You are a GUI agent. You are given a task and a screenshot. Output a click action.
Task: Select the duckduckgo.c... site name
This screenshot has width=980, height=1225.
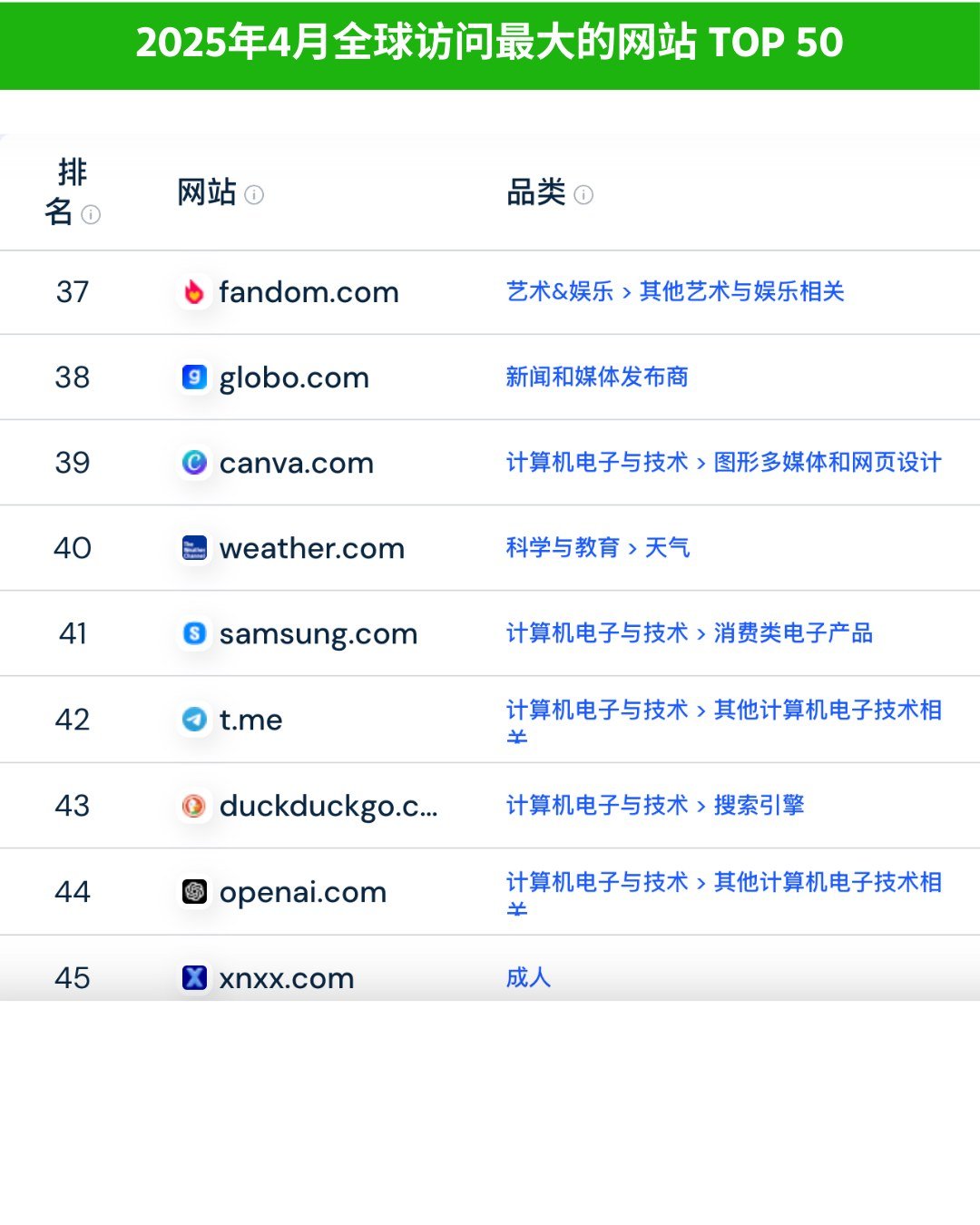coord(328,806)
